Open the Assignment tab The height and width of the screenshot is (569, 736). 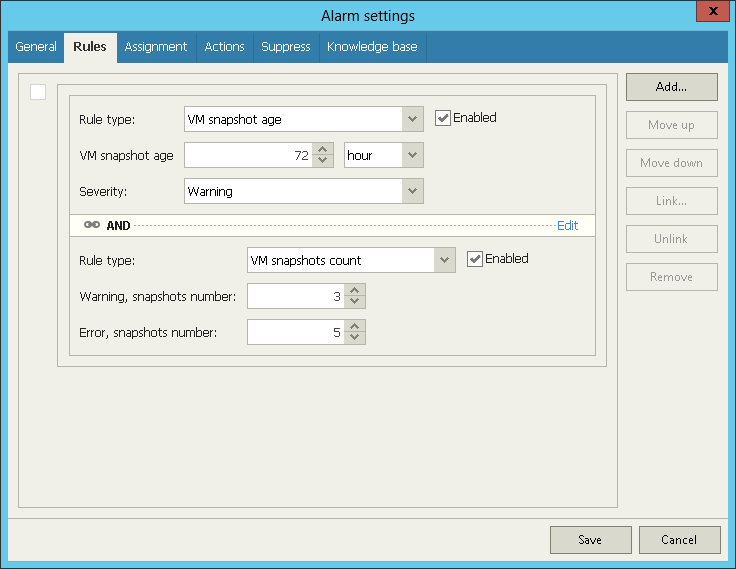click(x=156, y=47)
